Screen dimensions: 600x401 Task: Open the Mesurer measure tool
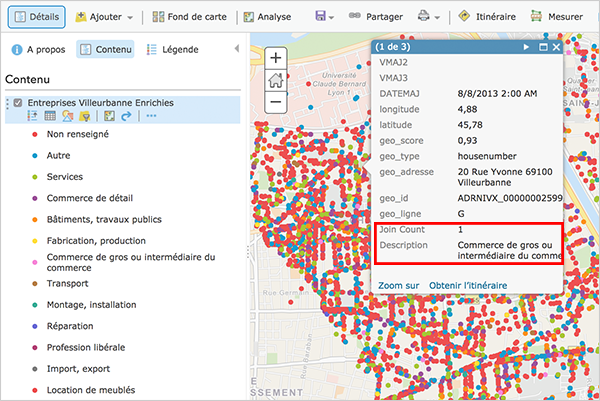(x=557, y=17)
